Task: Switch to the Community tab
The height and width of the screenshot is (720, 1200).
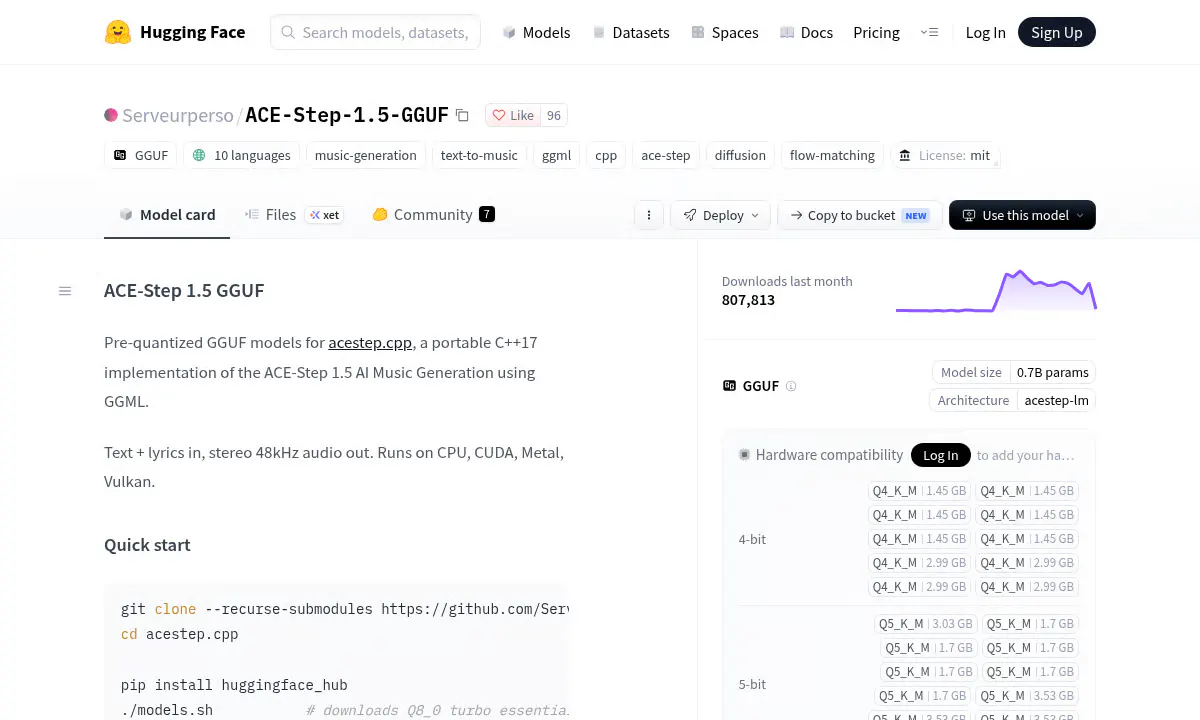Action: [x=432, y=214]
